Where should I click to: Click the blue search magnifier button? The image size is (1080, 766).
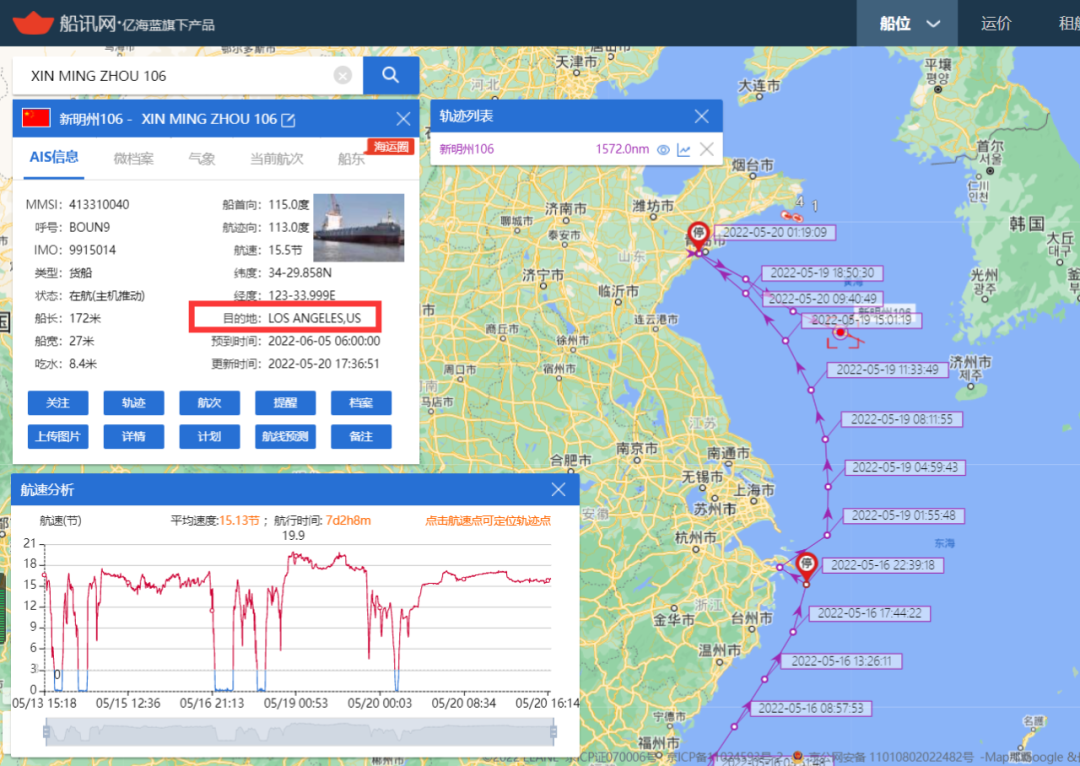tap(390, 75)
